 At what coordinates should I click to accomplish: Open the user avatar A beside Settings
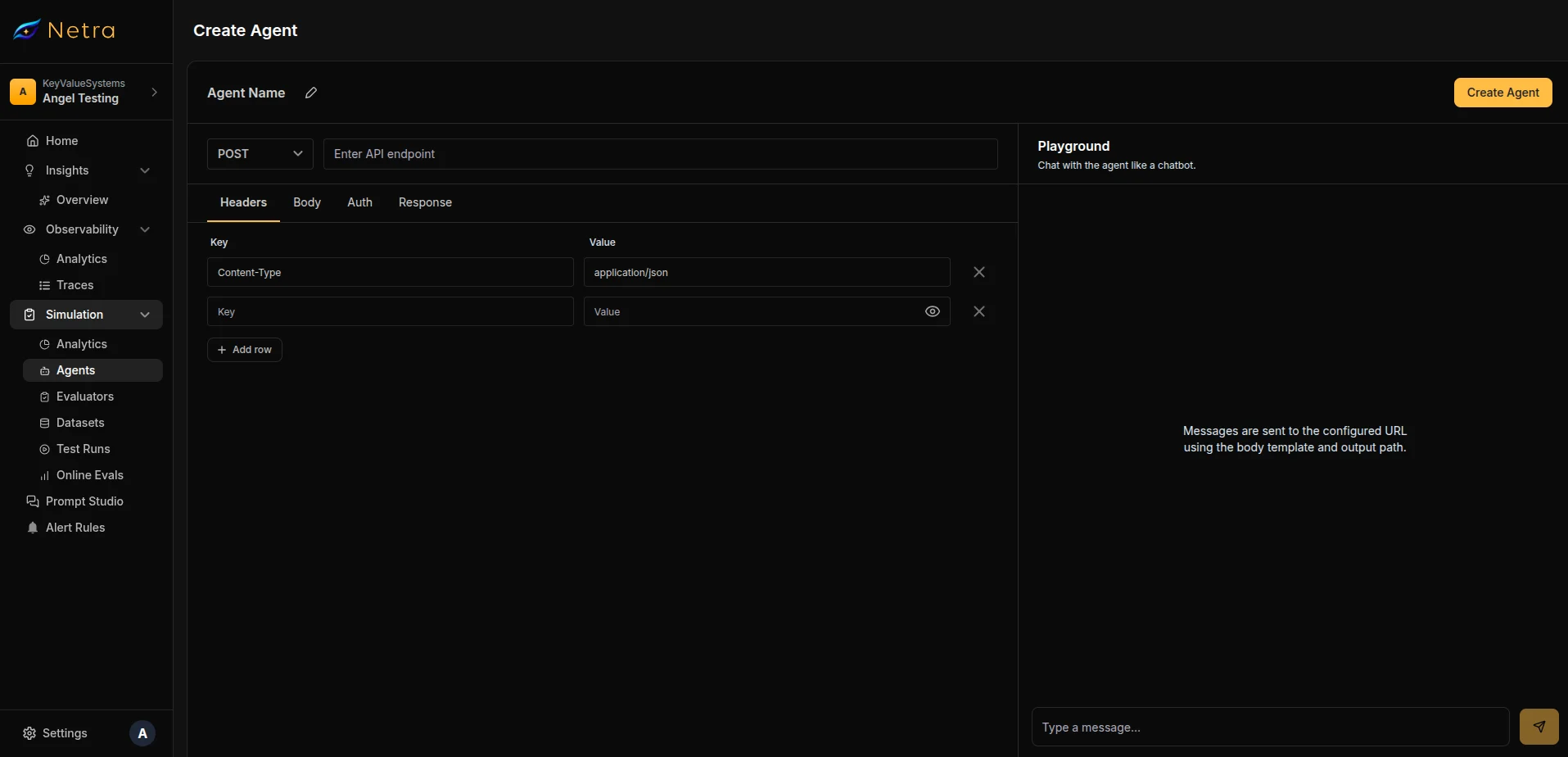click(x=142, y=733)
